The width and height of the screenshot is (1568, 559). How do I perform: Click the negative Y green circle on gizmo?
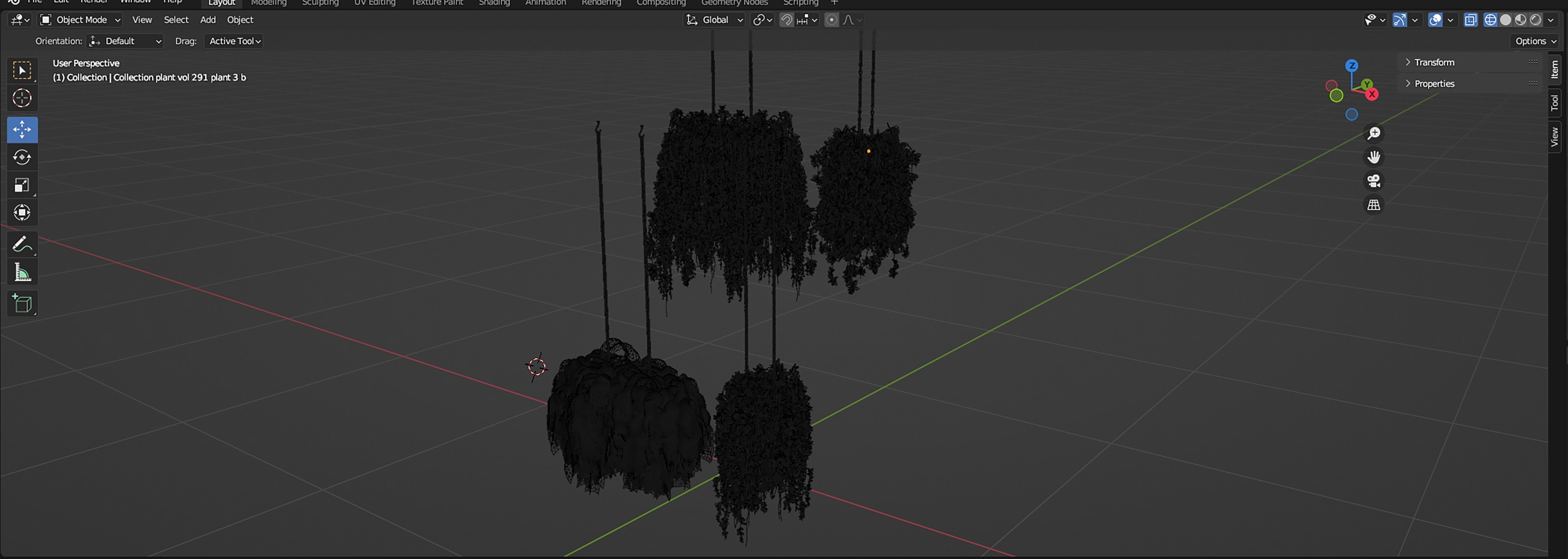(1336, 95)
